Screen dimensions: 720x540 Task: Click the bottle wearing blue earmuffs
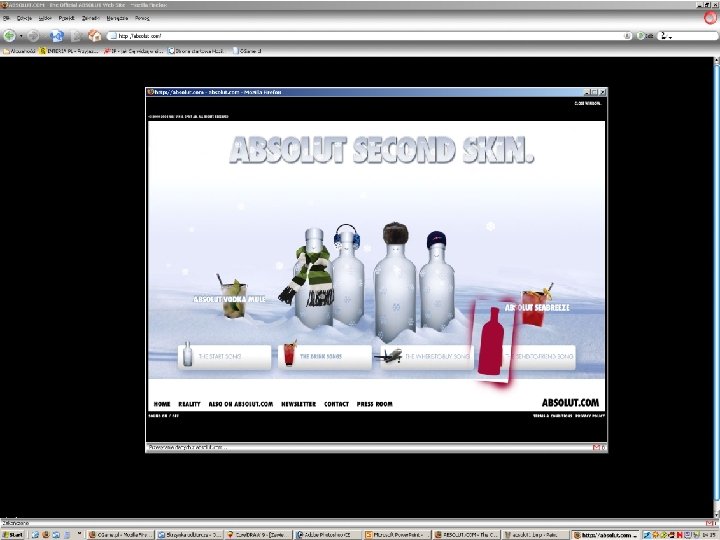348,275
